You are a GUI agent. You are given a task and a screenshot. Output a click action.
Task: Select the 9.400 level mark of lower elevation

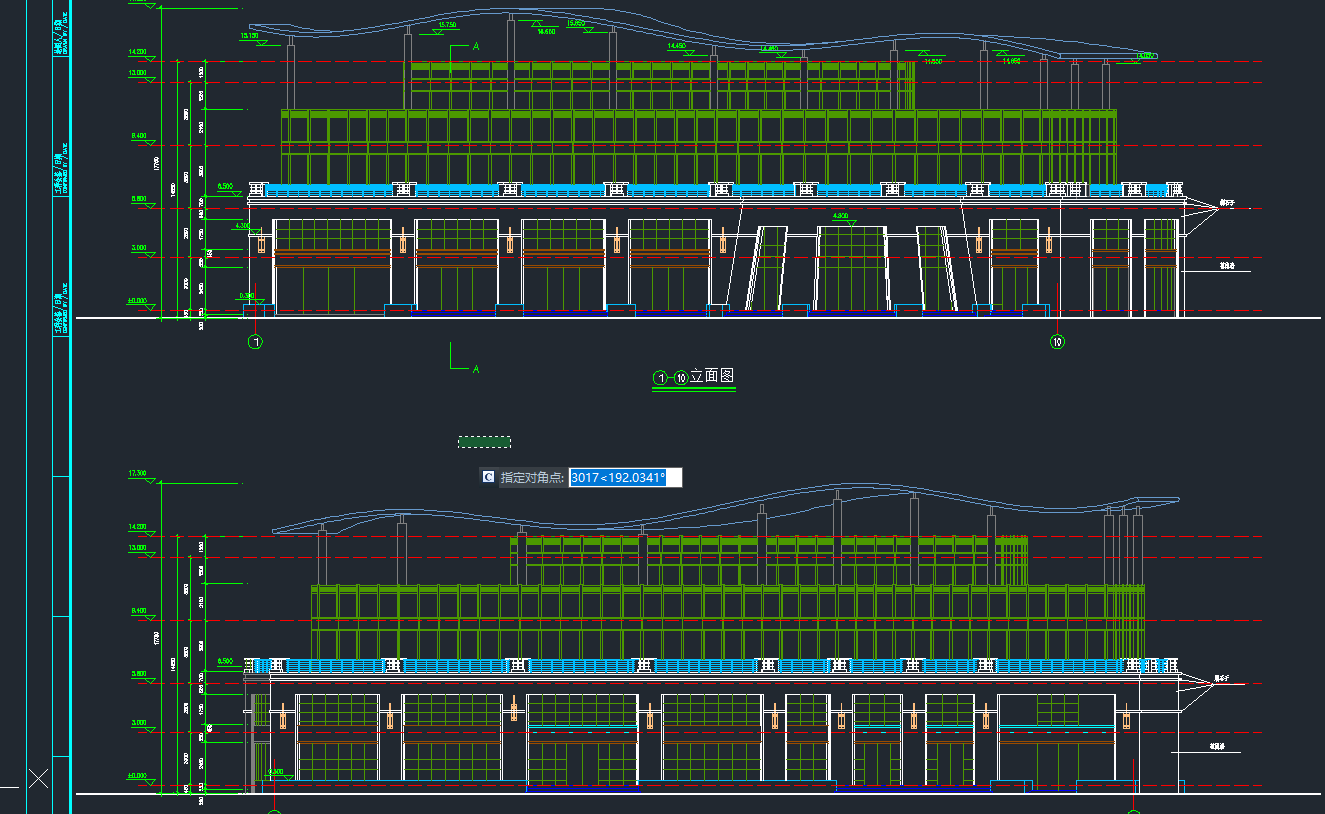(138, 610)
